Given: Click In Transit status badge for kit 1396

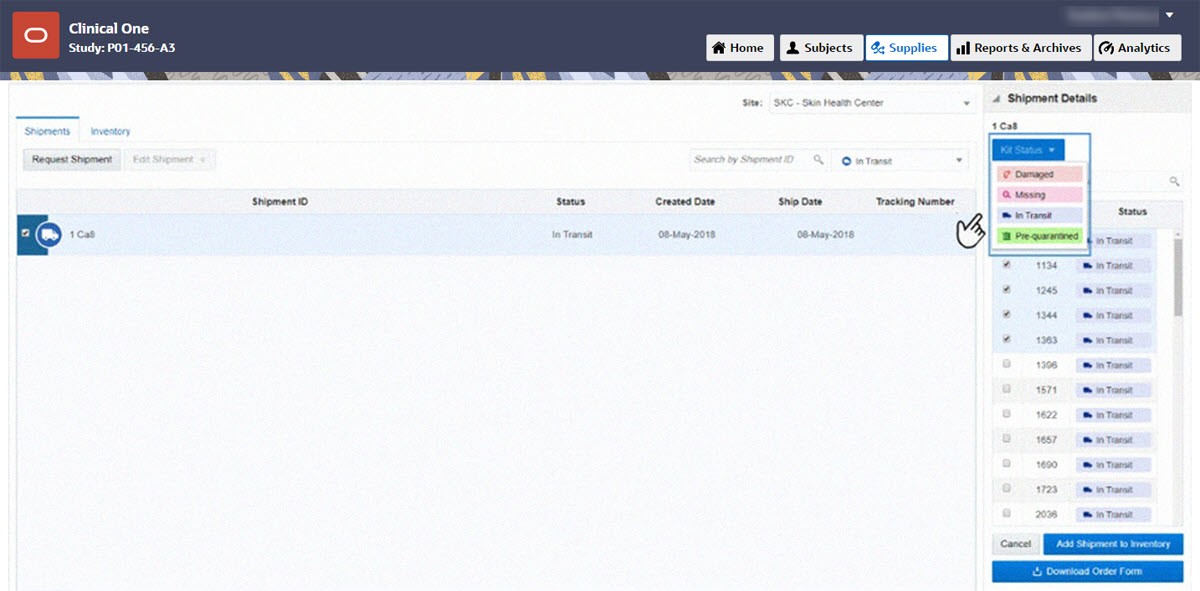Looking at the screenshot, I should pyautogui.click(x=1113, y=365).
